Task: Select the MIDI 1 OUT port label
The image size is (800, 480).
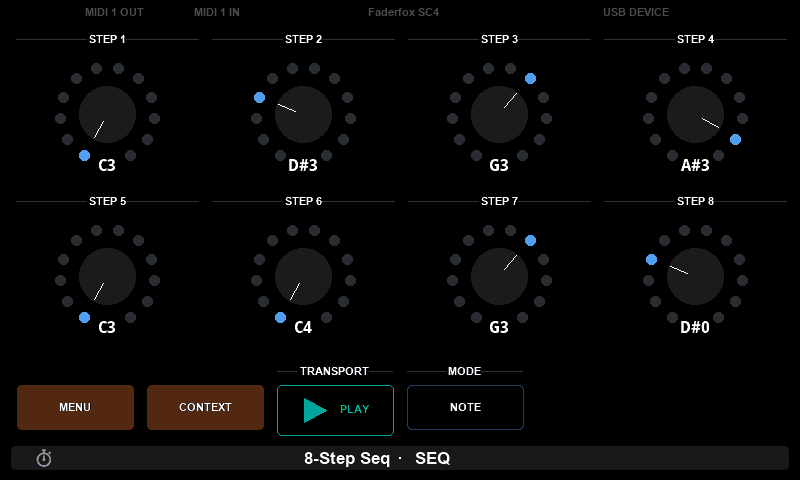Action: [114, 12]
